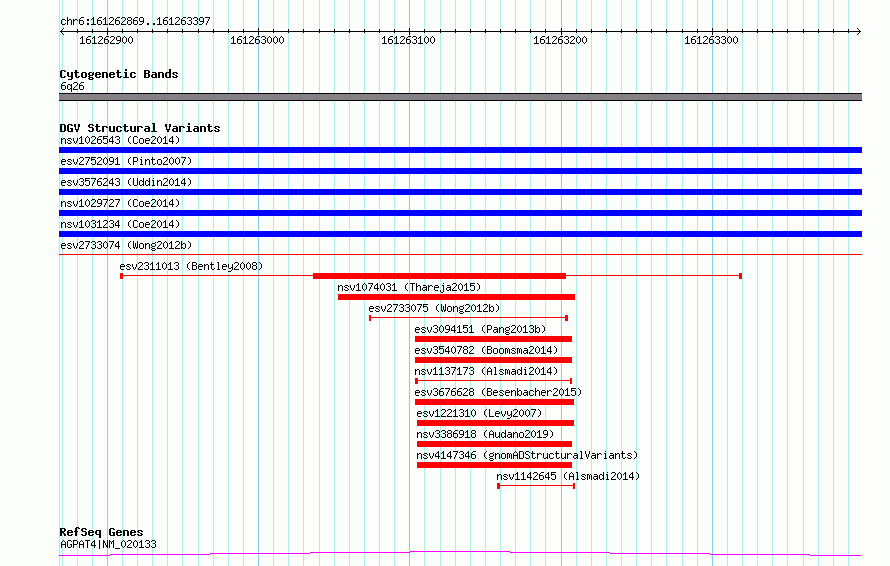
Task: Click the blue bar under esv3576243
Action: tap(460, 192)
